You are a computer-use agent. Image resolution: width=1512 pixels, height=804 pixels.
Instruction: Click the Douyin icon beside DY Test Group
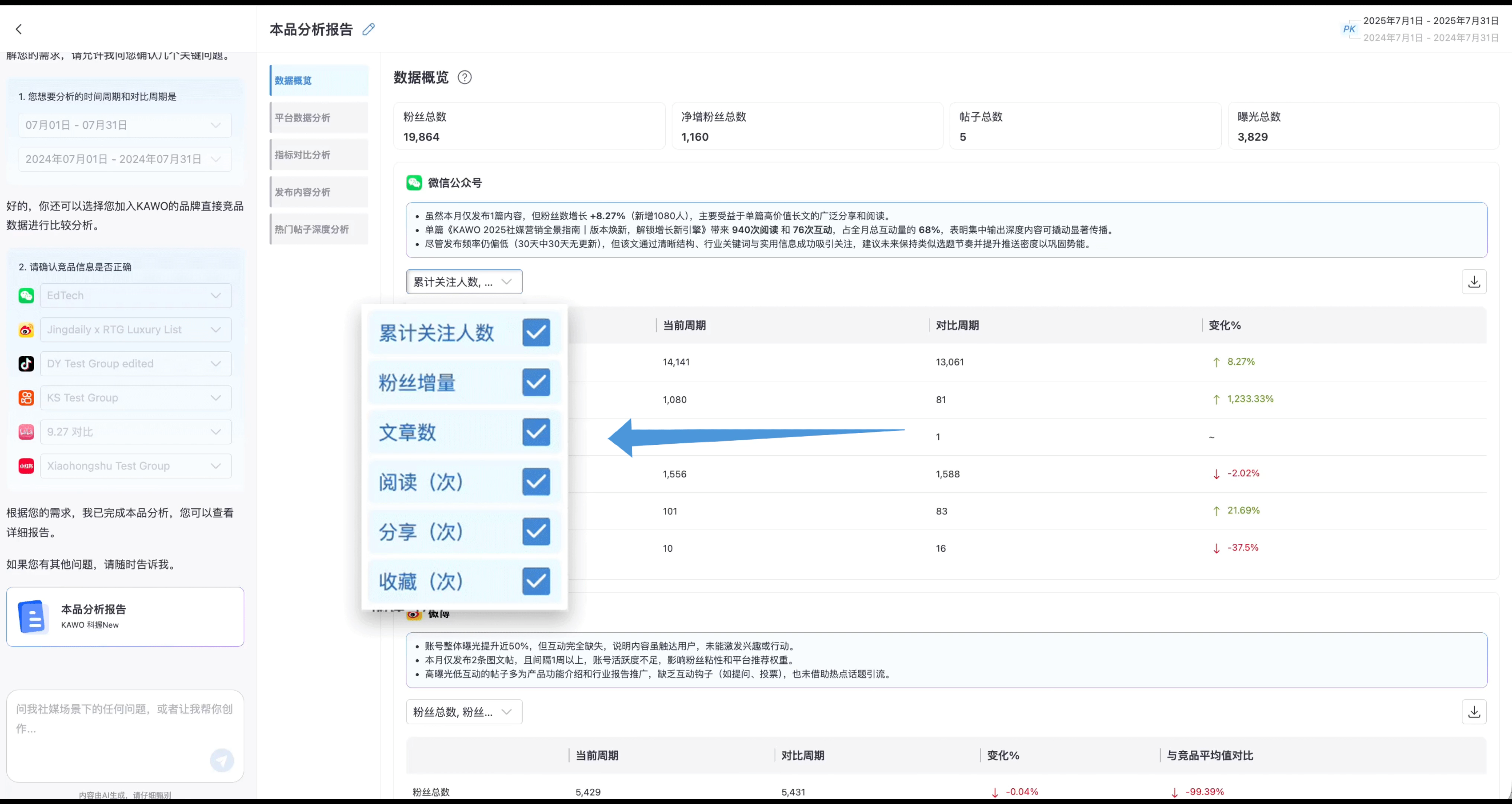tap(26, 363)
